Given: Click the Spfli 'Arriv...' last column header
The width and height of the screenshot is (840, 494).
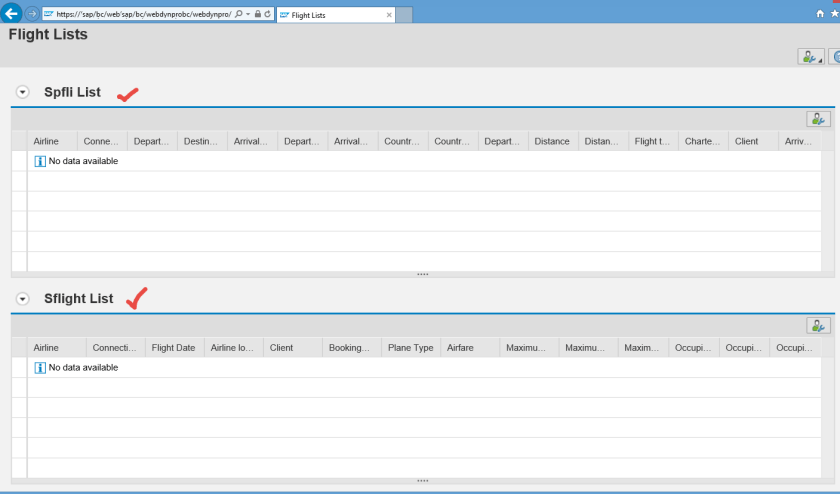Looking at the screenshot, I should tap(799, 141).
